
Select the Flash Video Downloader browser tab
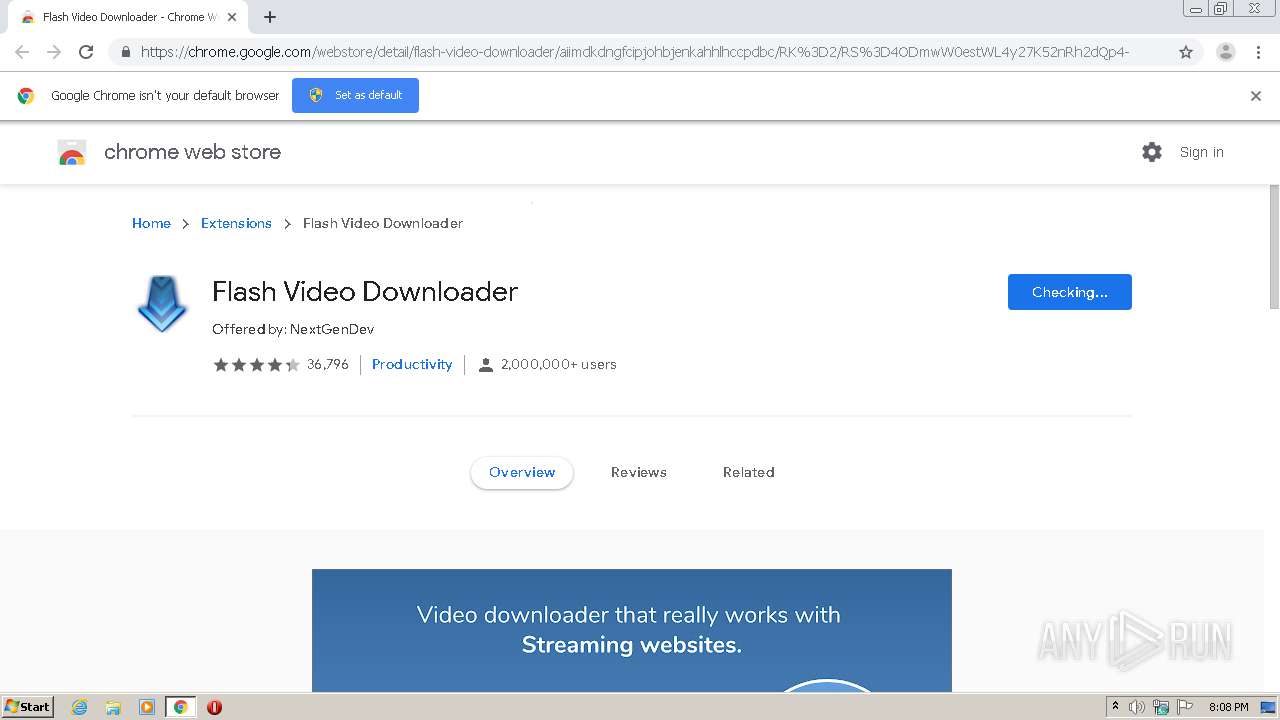click(127, 17)
